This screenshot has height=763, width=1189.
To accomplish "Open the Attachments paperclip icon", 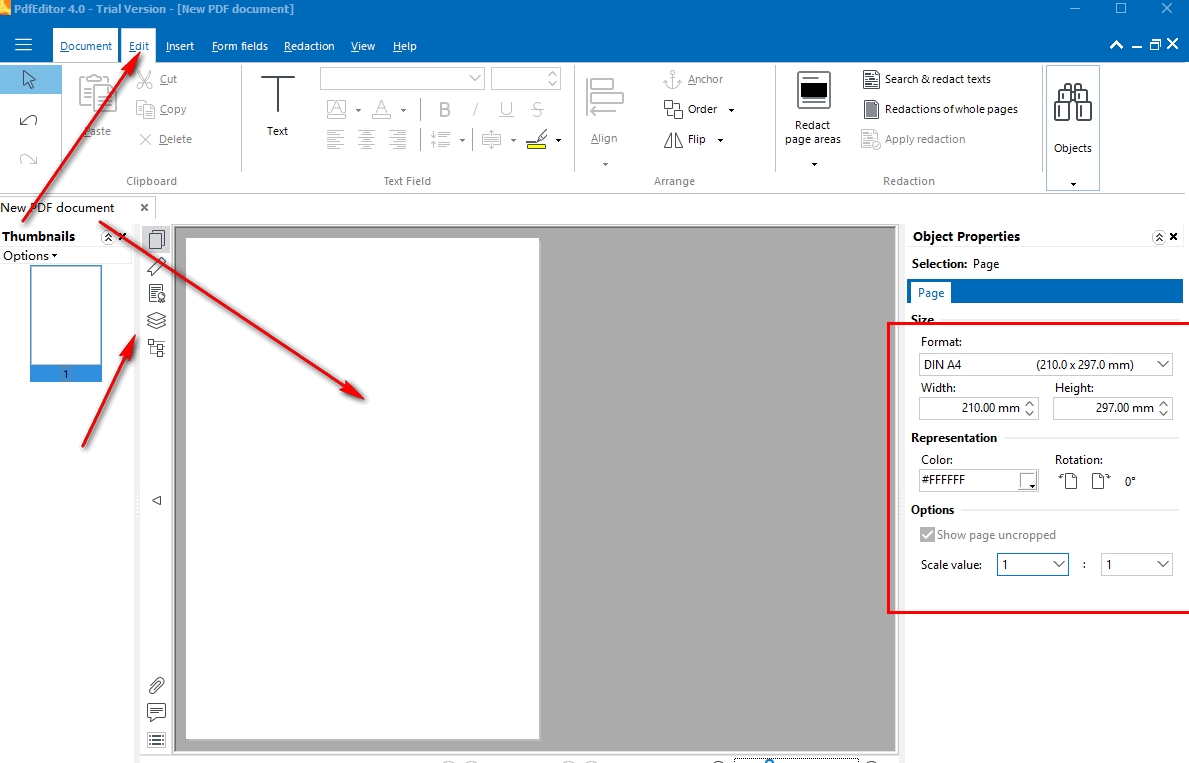I will [156, 685].
